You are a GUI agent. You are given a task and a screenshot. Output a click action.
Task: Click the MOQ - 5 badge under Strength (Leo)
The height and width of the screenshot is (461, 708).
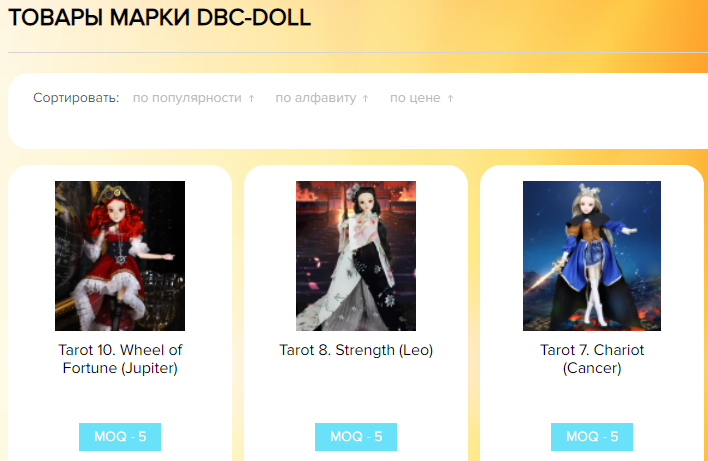coord(356,437)
